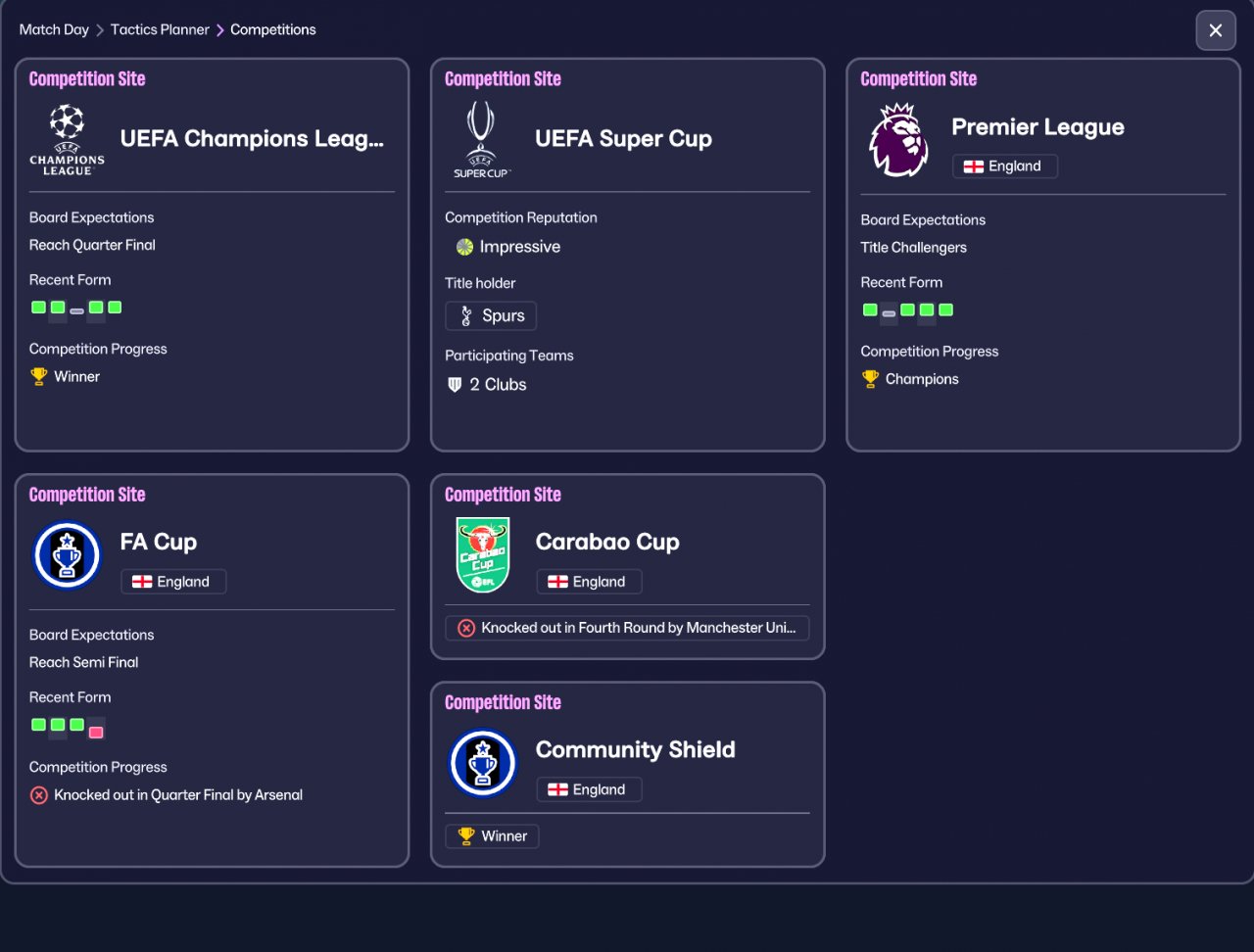Viewport: 1254px width, 952px height.
Task: Open the Carabao Cup competition title
Action: pyautogui.click(x=607, y=543)
